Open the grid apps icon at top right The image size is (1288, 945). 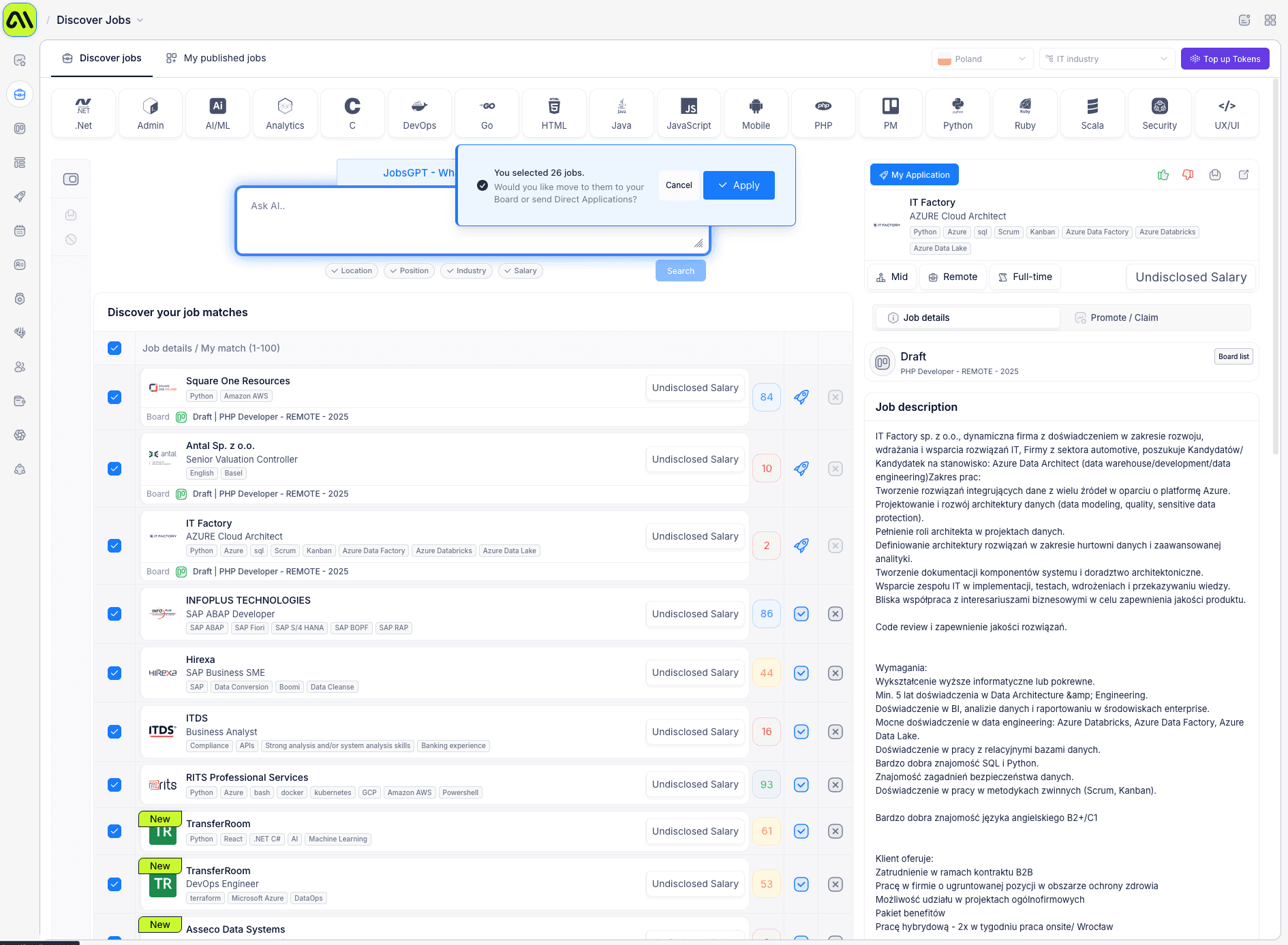click(1270, 20)
